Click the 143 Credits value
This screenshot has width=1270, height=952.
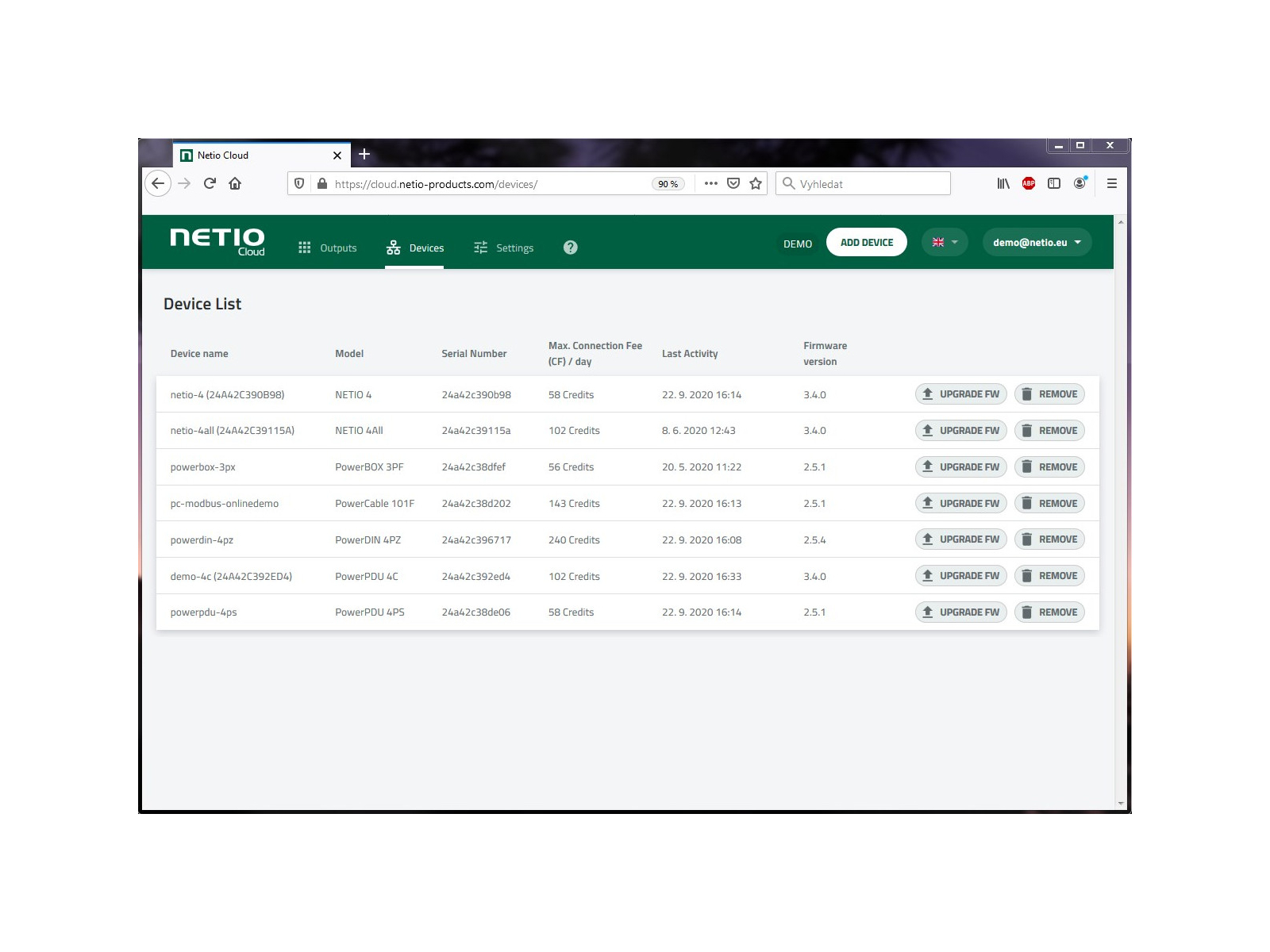click(x=574, y=504)
